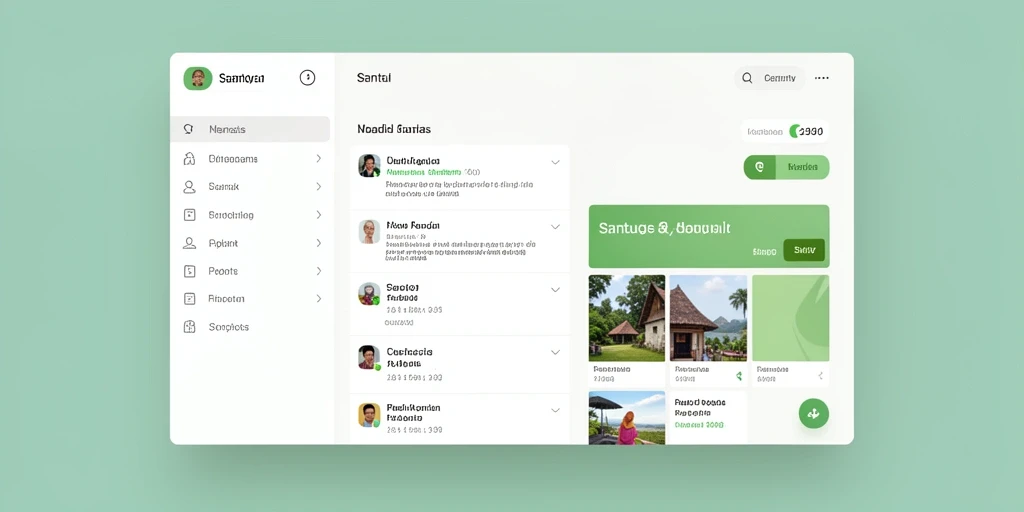The width and height of the screenshot is (1024, 512).
Task: Toggle the green switch labeled 3990
Action: pos(795,131)
